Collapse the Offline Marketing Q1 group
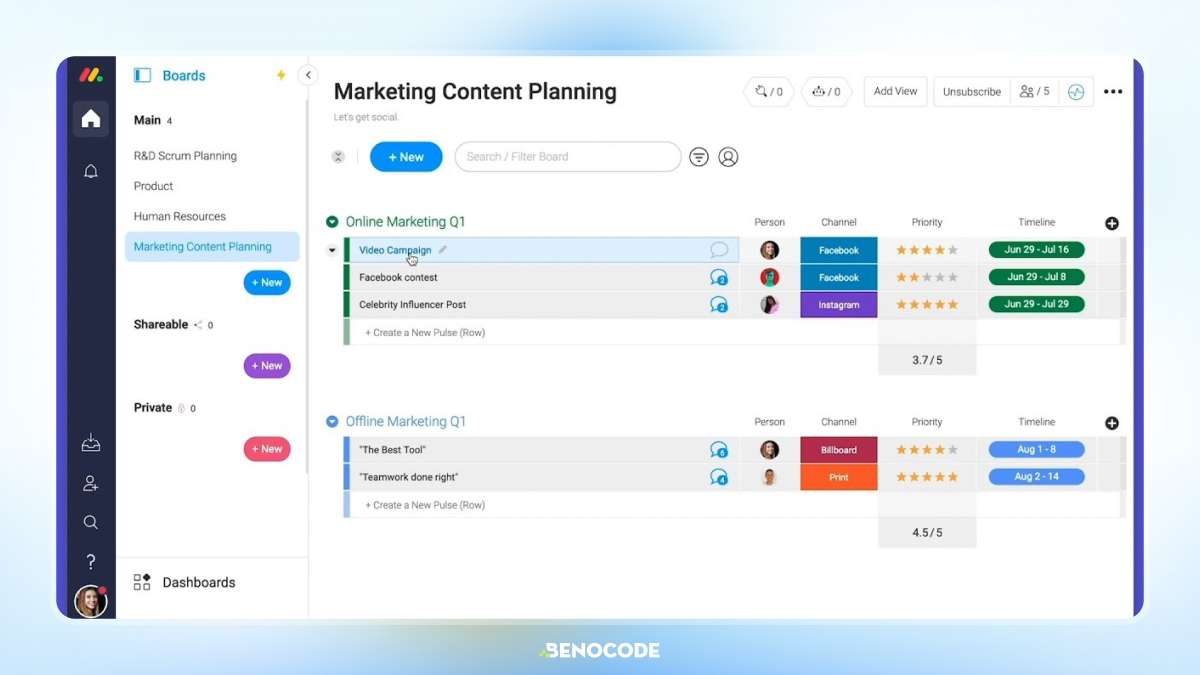 pos(332,422)
